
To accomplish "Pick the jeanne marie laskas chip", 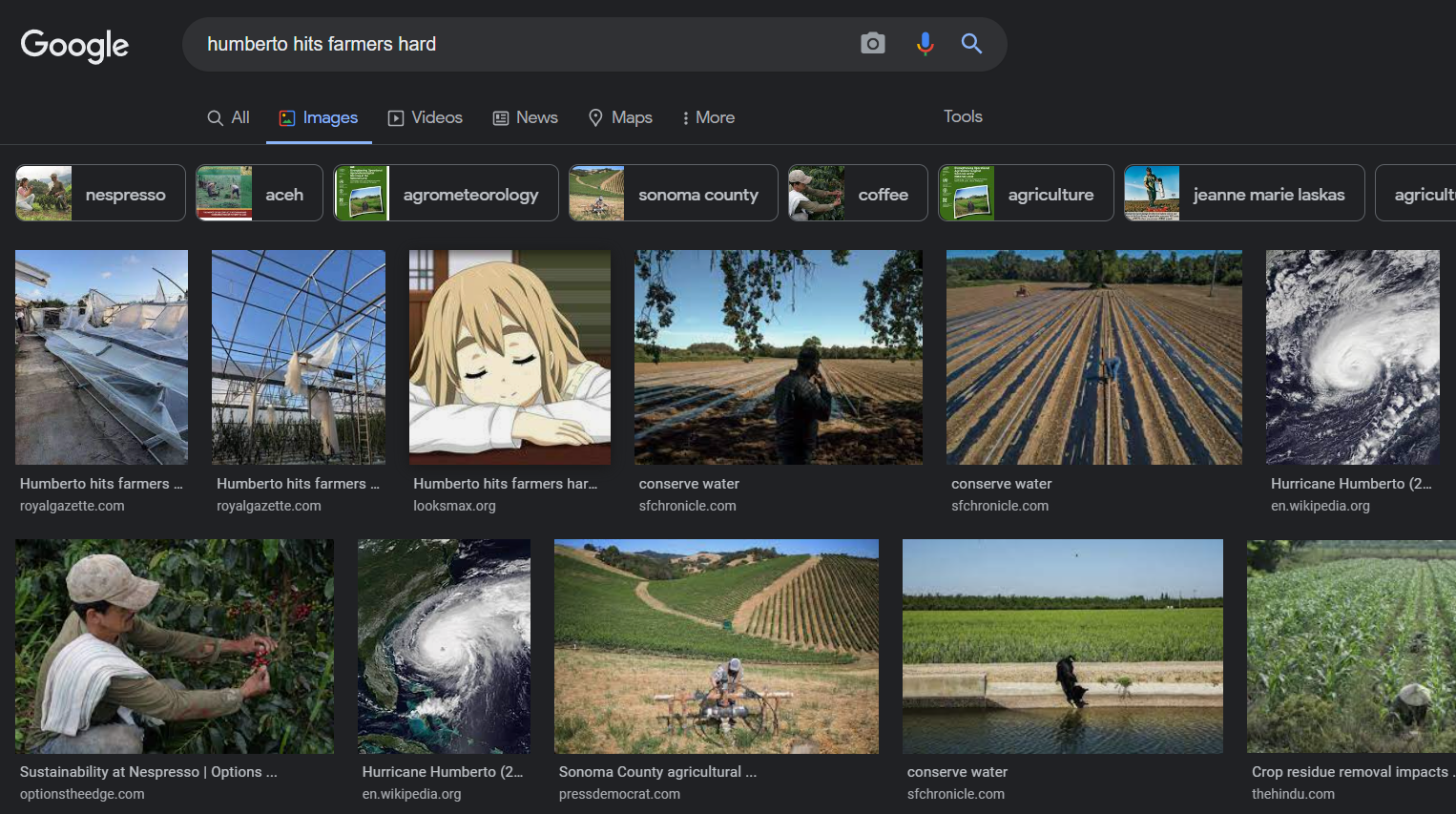I will (1243, 194).
